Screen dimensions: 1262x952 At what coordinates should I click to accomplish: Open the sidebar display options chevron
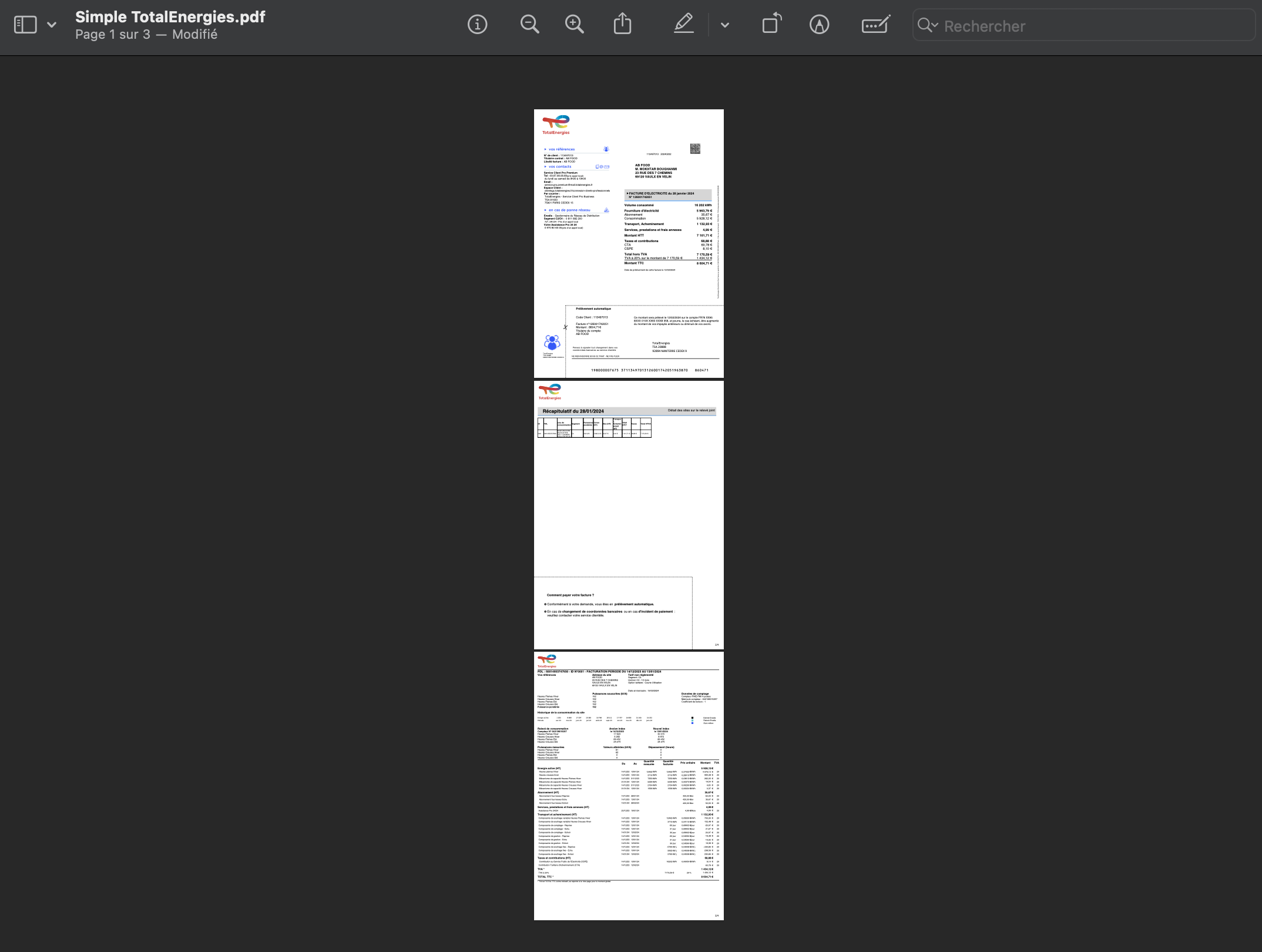click(52, 25)
